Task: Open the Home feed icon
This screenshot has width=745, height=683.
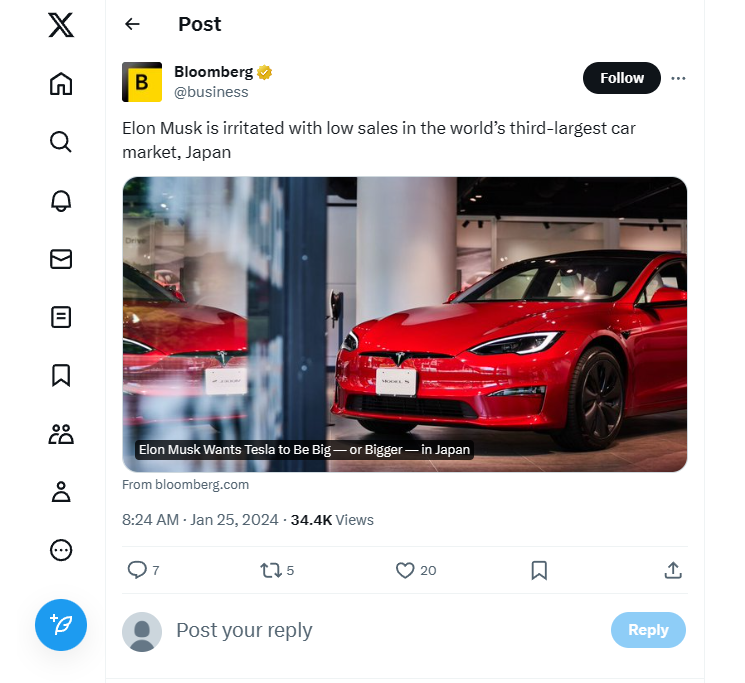Action: click(x=61, y=84)
